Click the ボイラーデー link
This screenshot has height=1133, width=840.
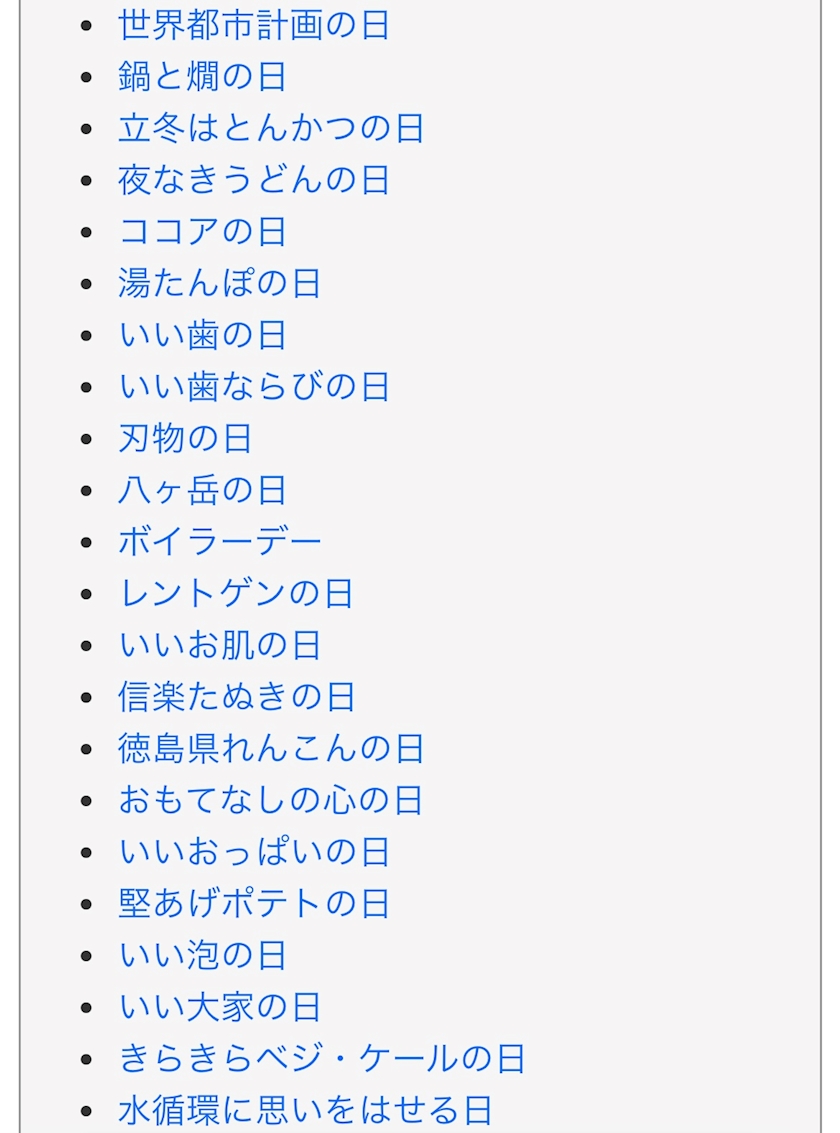(220, 542)
